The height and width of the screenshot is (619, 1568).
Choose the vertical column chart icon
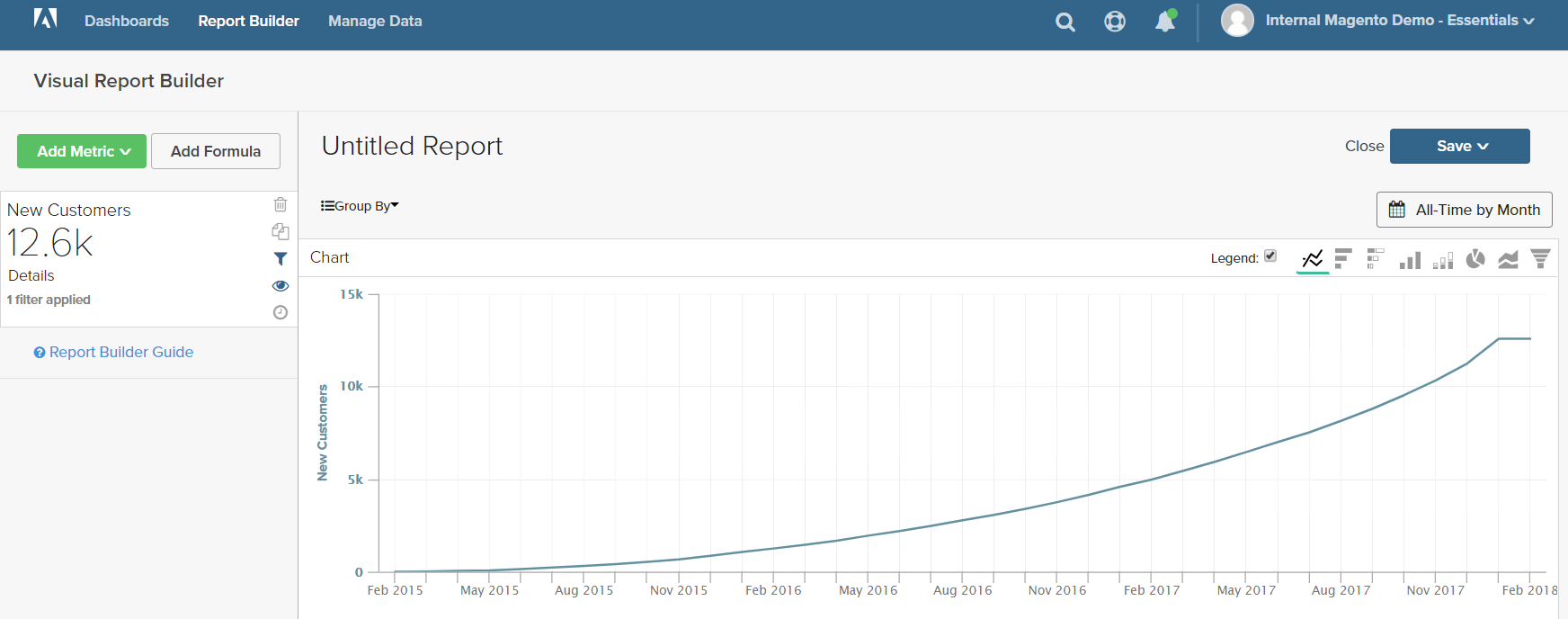pyautogui.click(x=1410, y=259)
